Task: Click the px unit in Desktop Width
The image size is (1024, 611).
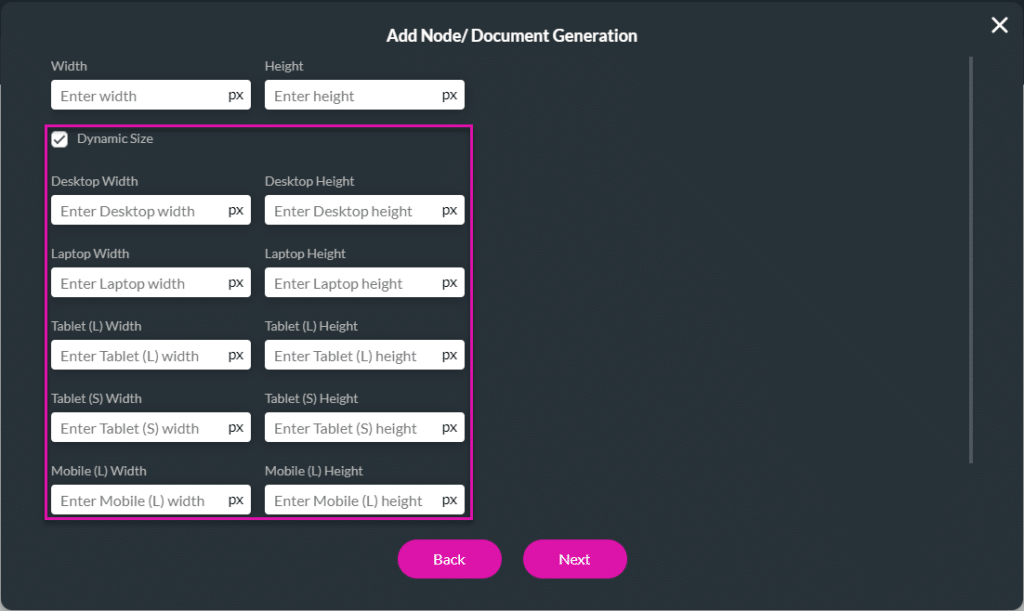Action: point(236,211)
